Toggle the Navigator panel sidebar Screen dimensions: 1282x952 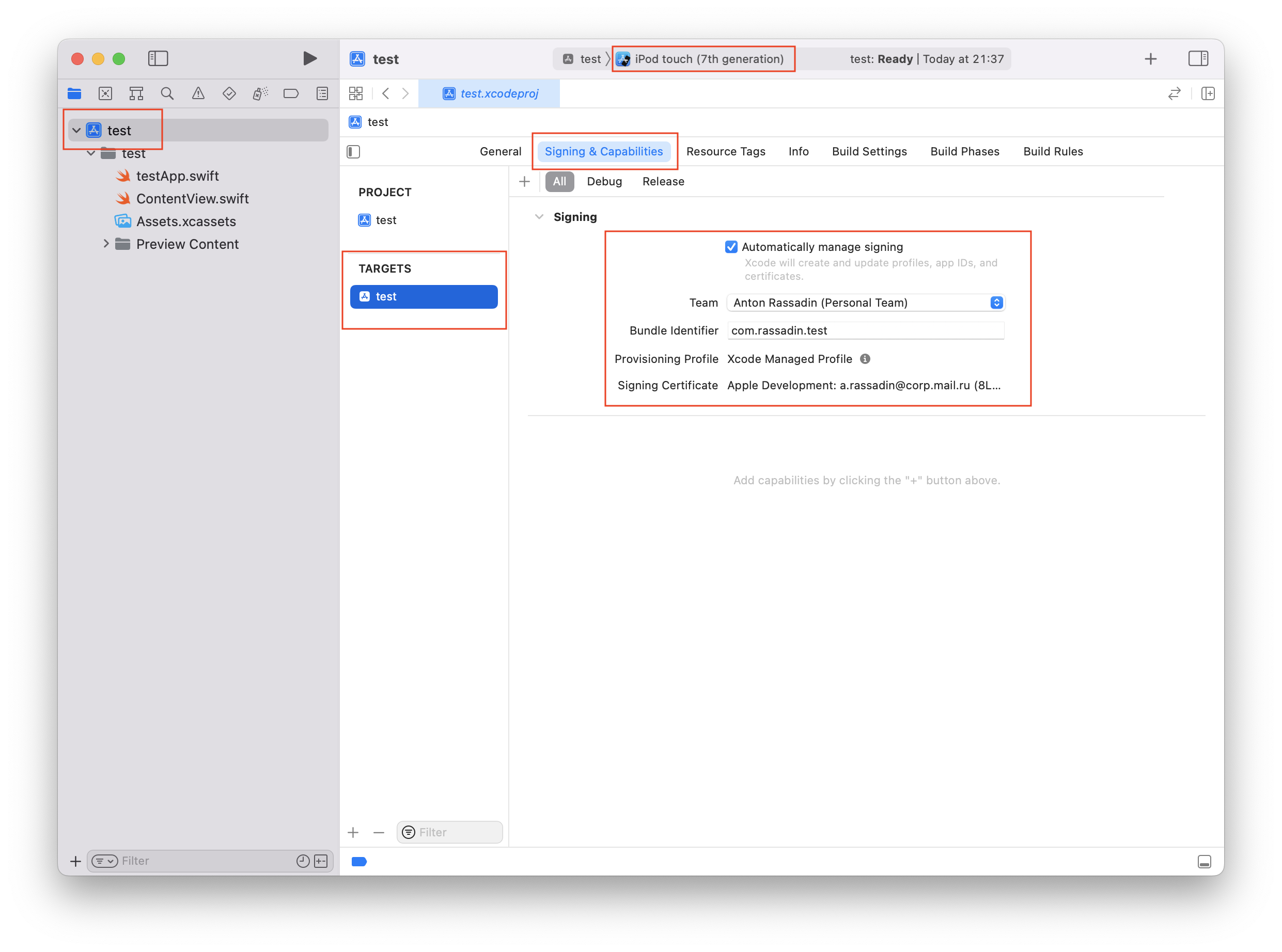tap(160, 58)
